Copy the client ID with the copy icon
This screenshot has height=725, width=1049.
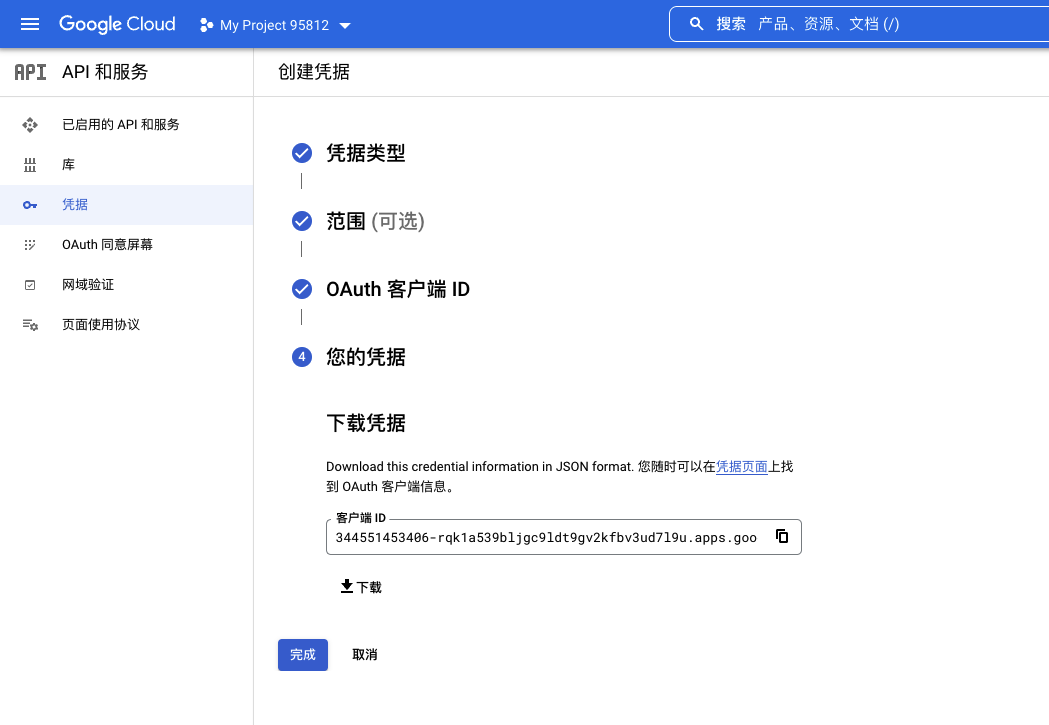pos(781,536)
